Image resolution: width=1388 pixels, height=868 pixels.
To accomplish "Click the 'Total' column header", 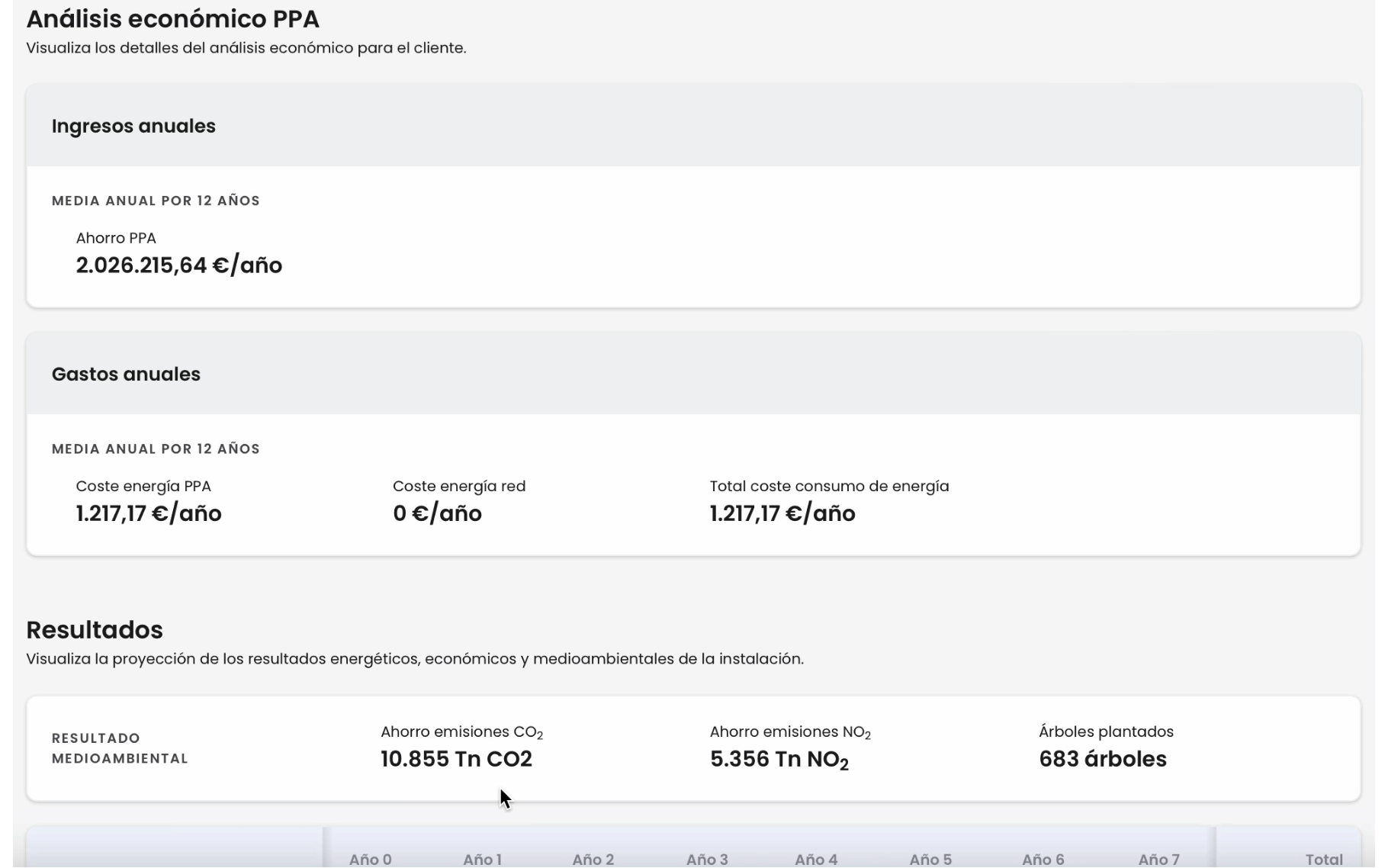I will (1324, 860).
